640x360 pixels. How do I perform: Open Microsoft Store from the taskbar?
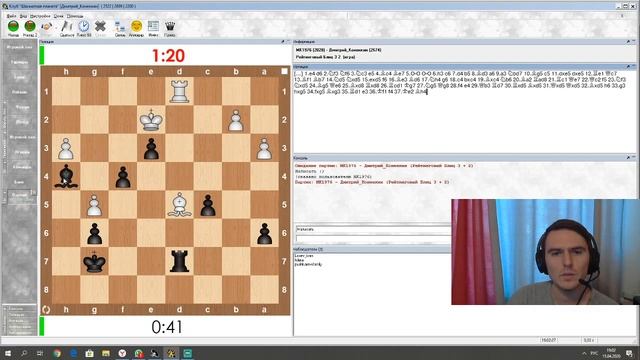click(x=89, y=353)
